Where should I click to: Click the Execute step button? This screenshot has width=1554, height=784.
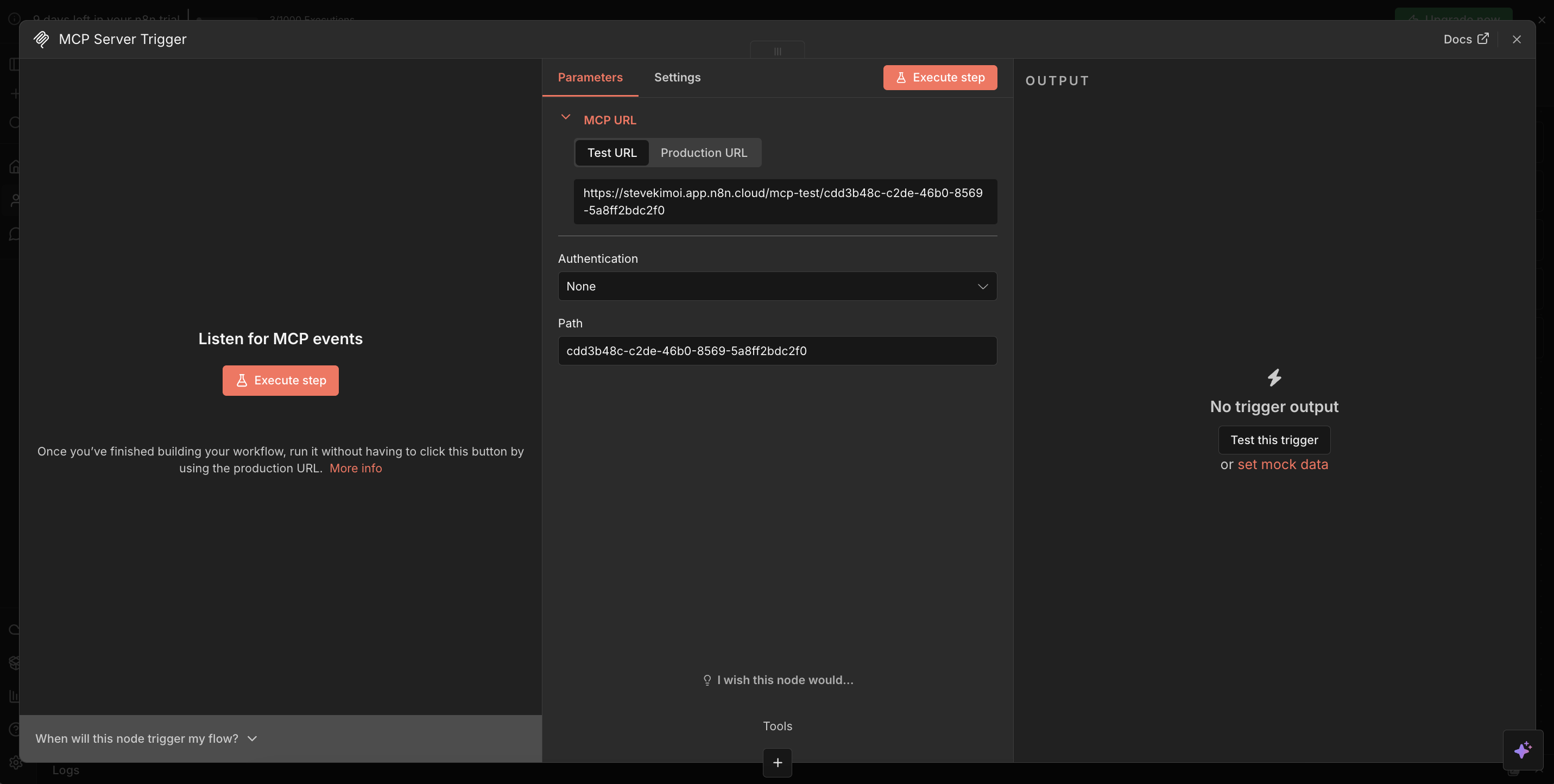tap(939, 77)
